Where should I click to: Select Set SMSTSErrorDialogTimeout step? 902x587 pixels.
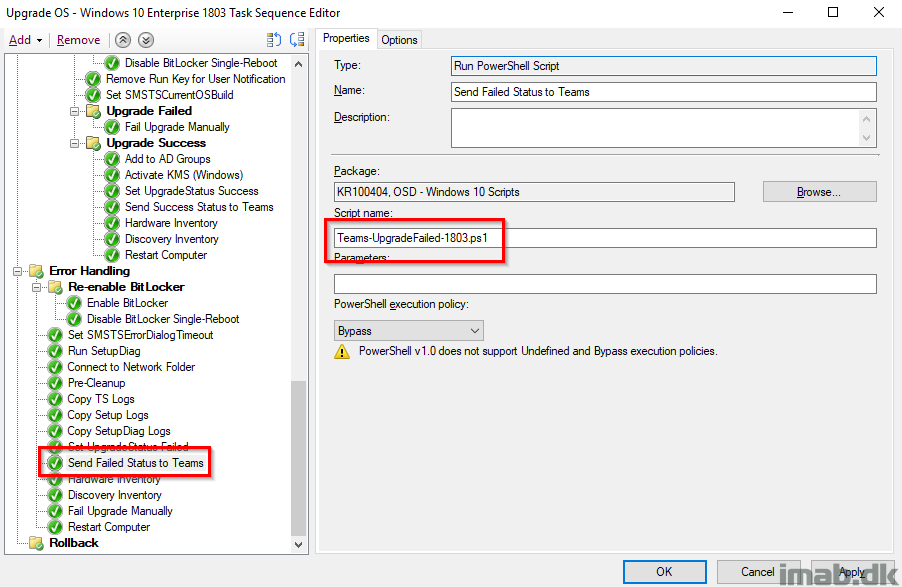point(140,335)
